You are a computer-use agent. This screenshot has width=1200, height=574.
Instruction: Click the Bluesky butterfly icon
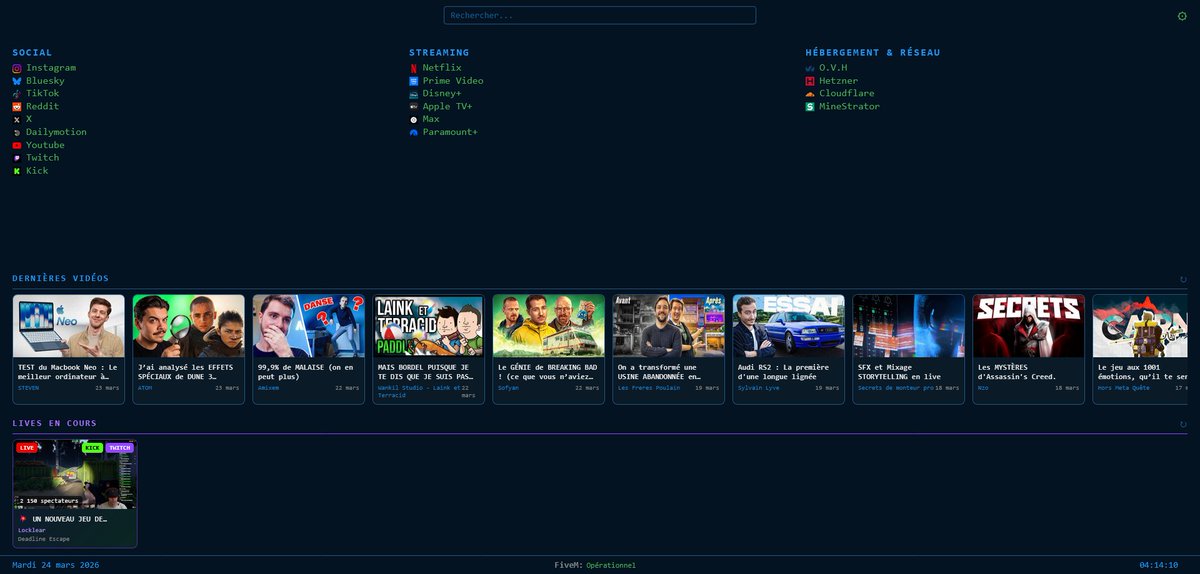(x=17, y=81)
